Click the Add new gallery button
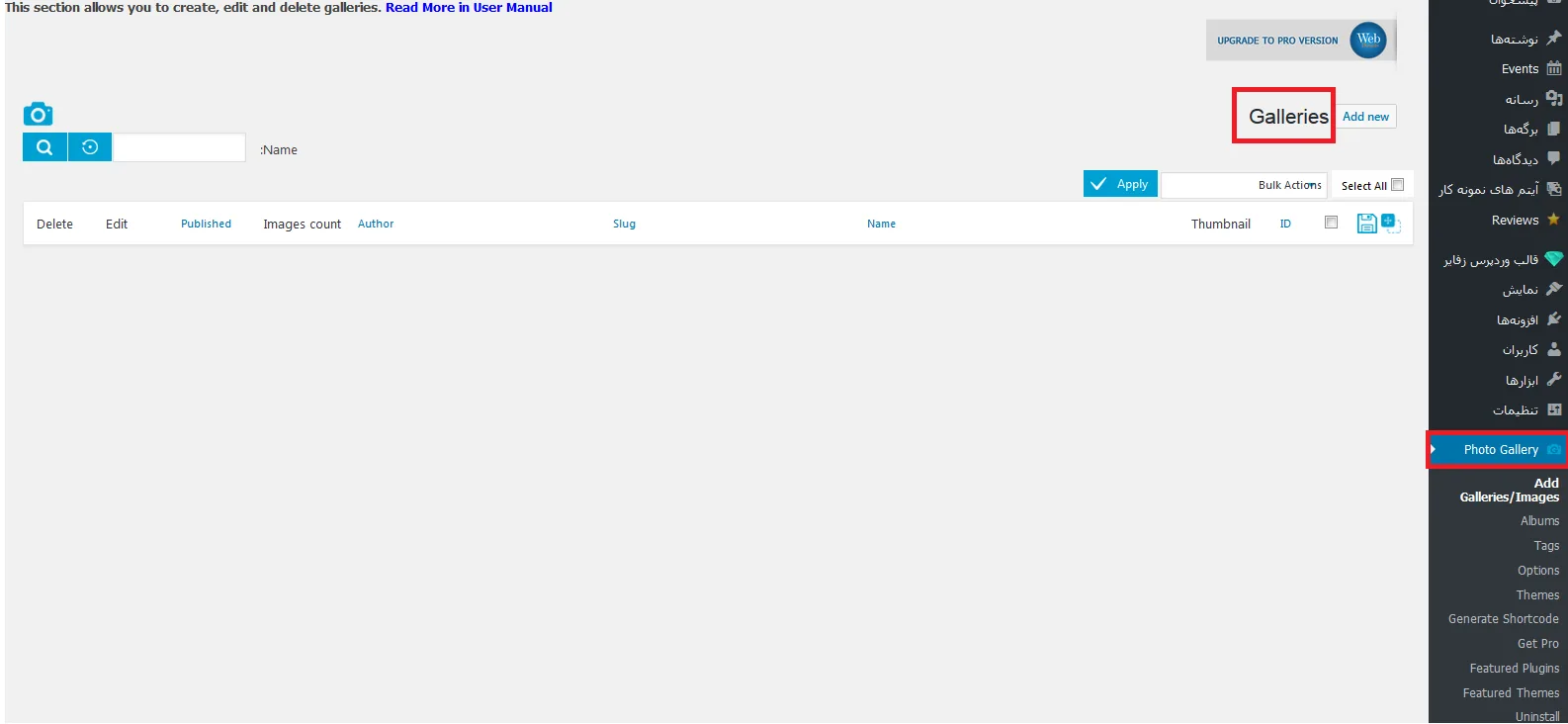 [1365, 117]
